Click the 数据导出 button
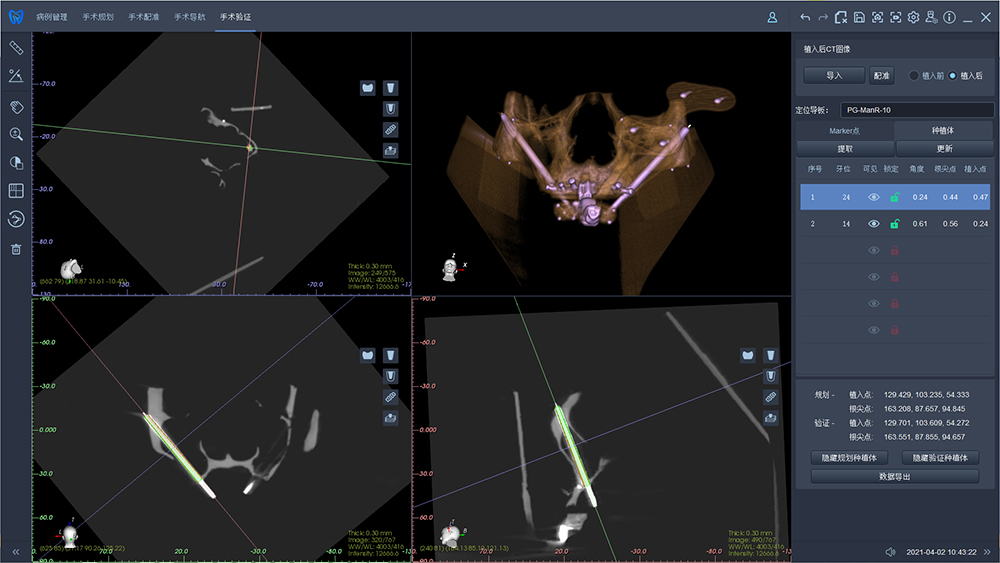Viewport: 1000px width, 563px height. point(894,477)
